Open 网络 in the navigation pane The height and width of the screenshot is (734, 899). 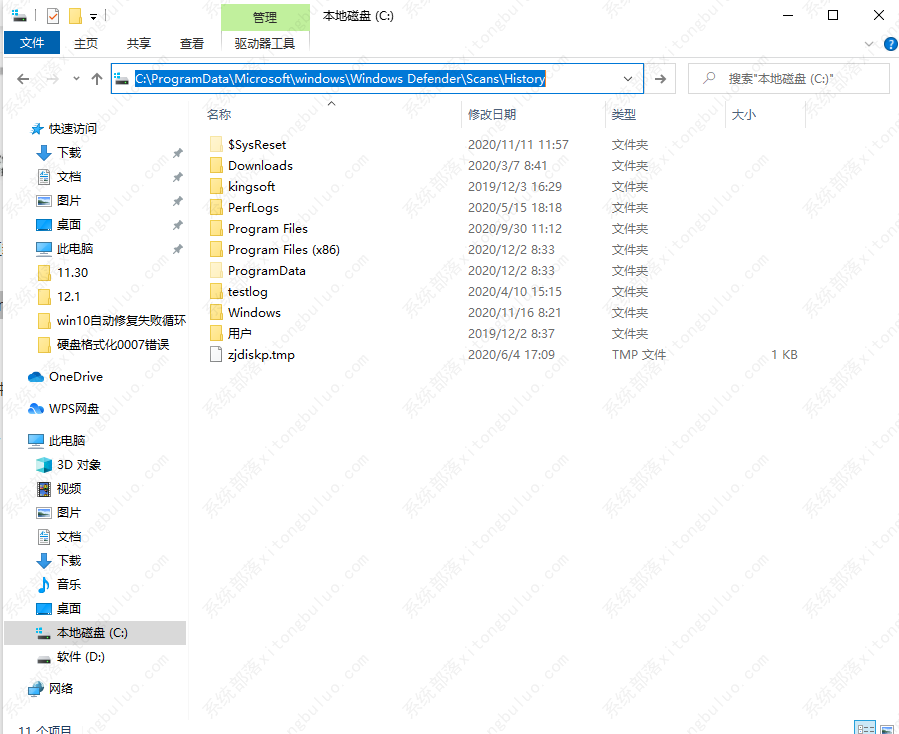click(62, 688)
